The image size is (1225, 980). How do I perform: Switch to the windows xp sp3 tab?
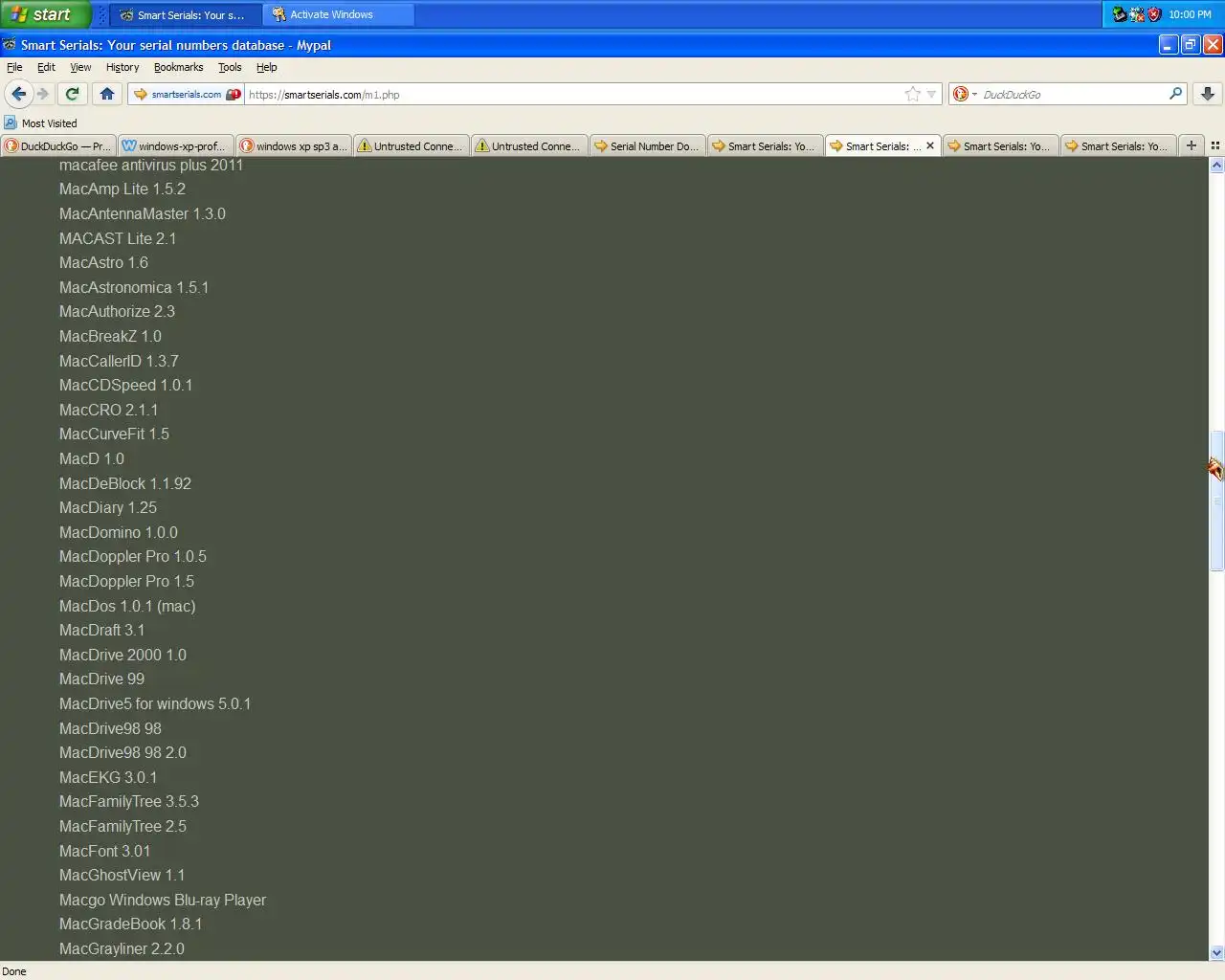tap(293, 145)
